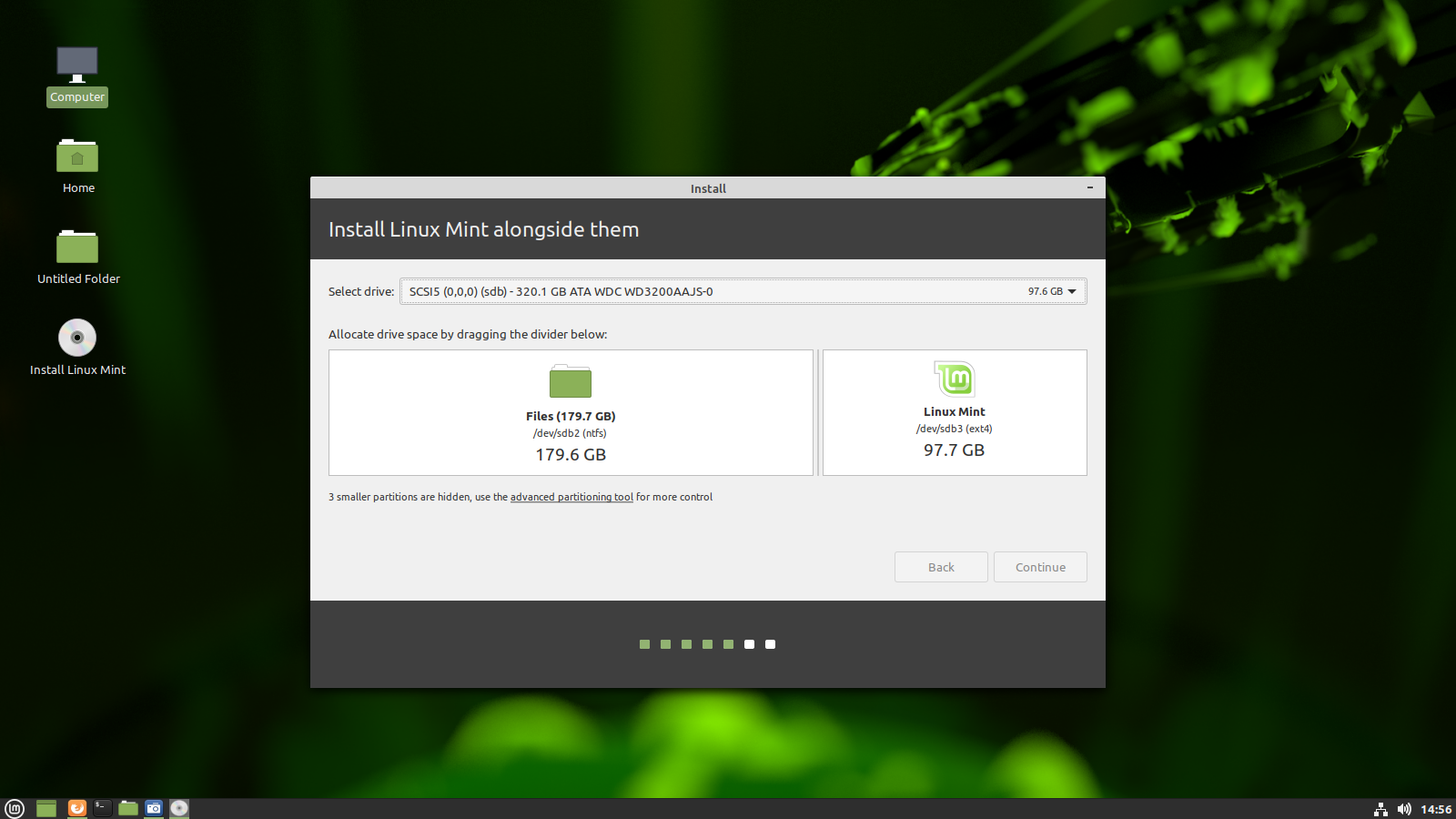The image size is (1456, 819).
Task: Open the Linux Mint start menu
Action: (15, 808)
